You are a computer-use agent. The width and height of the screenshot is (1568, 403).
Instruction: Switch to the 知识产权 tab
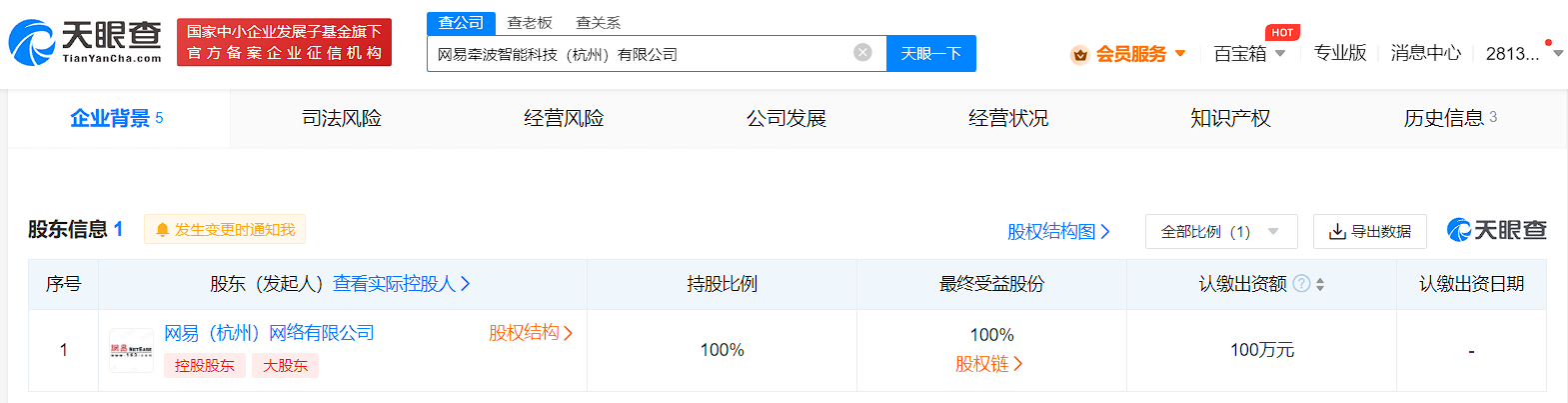coord(1230,118)
